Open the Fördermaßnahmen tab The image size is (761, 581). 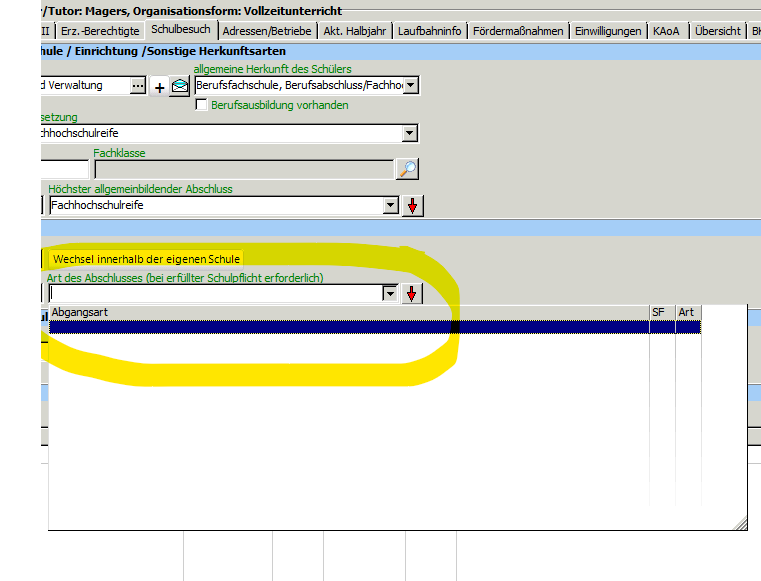(519, 31)
